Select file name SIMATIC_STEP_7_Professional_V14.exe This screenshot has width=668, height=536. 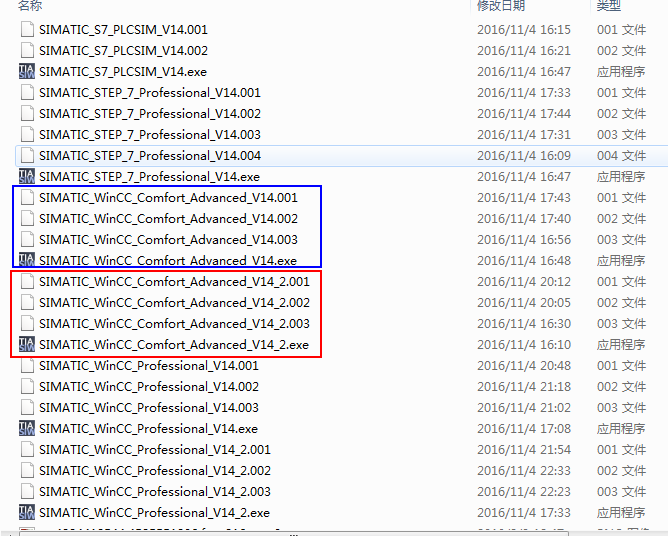click(150, 177)
